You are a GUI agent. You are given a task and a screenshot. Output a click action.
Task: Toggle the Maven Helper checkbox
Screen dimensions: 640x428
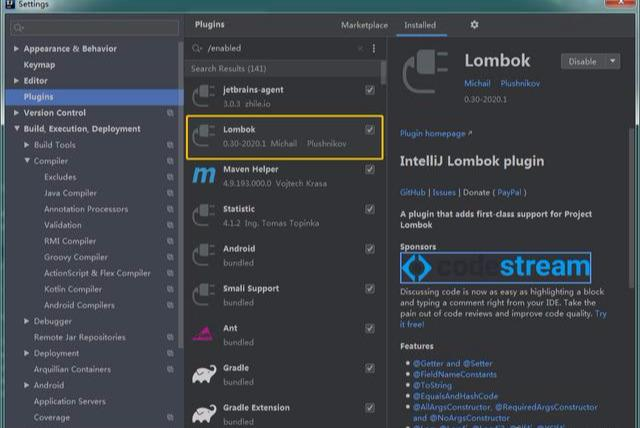click(369, 169)
